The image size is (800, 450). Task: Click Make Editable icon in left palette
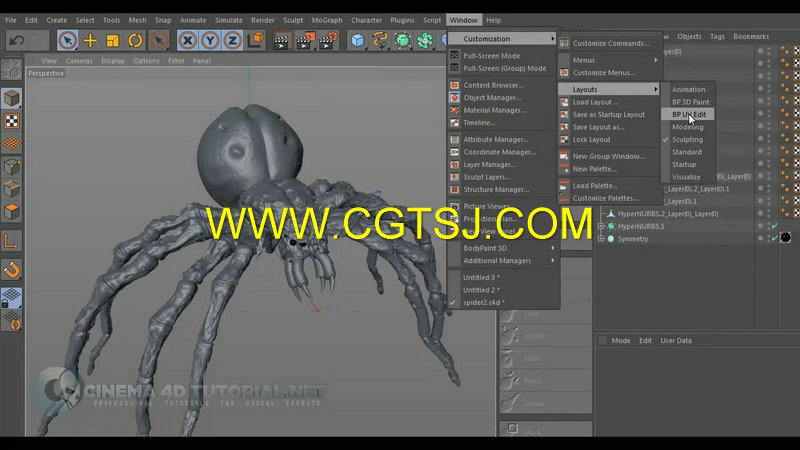point(11,70)
